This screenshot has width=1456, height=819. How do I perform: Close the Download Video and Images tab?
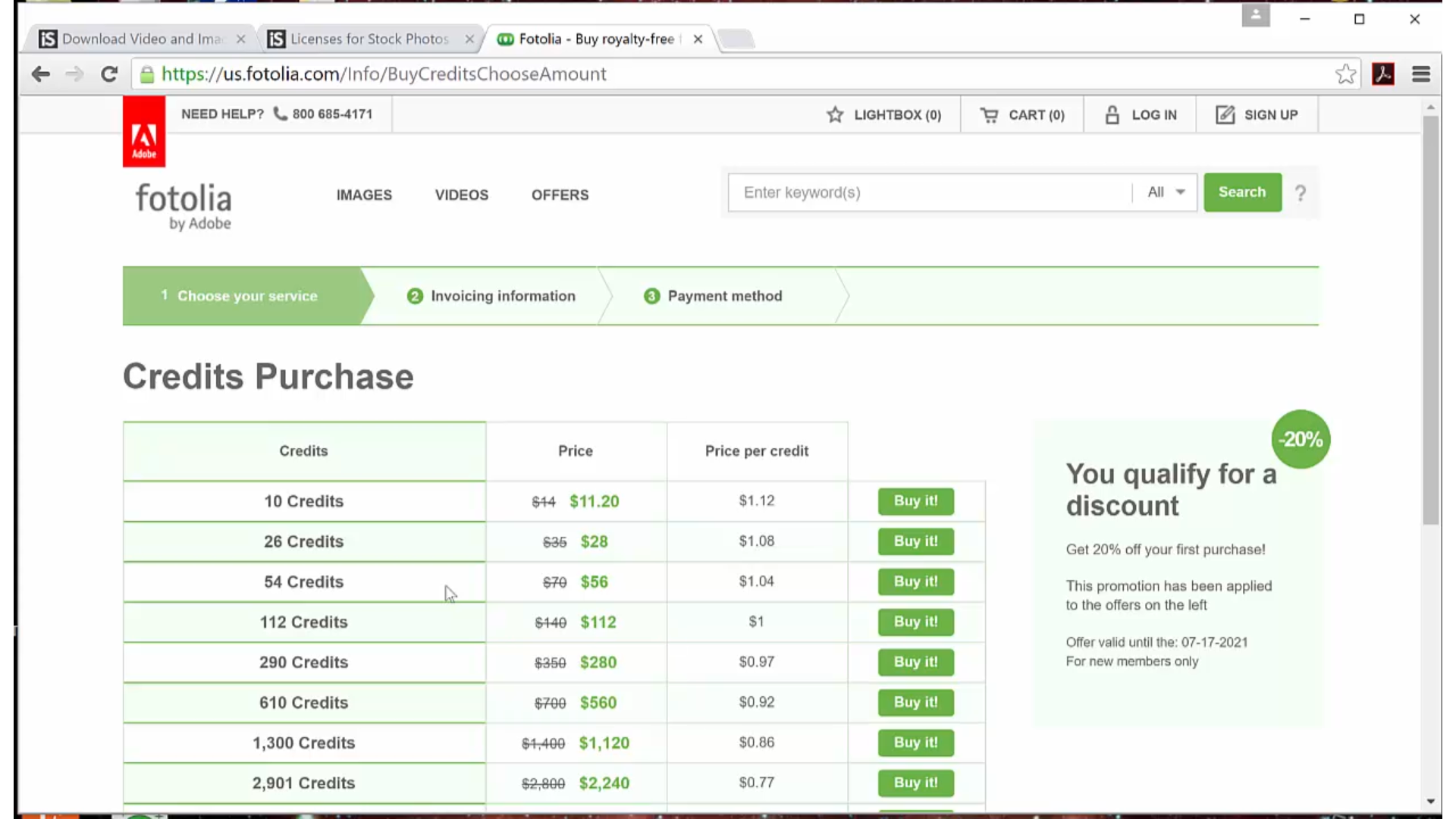(240, 39)
